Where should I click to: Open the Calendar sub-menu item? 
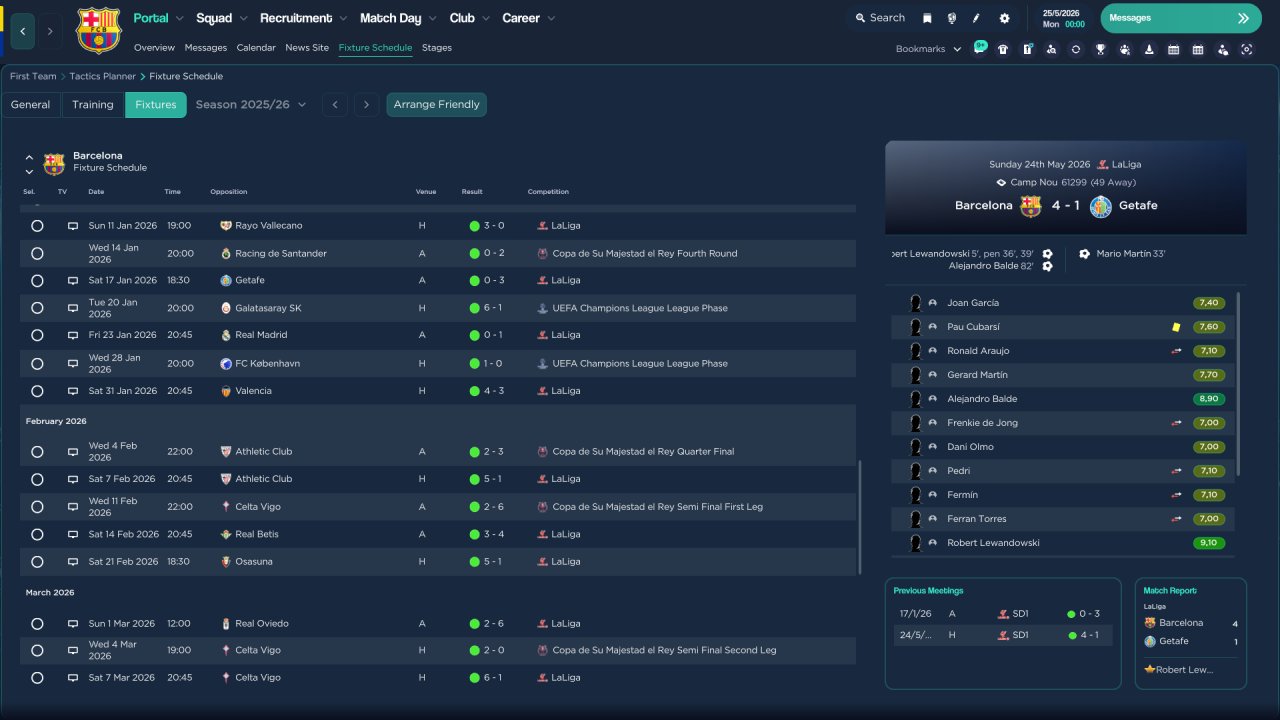[x=256, y=48]
